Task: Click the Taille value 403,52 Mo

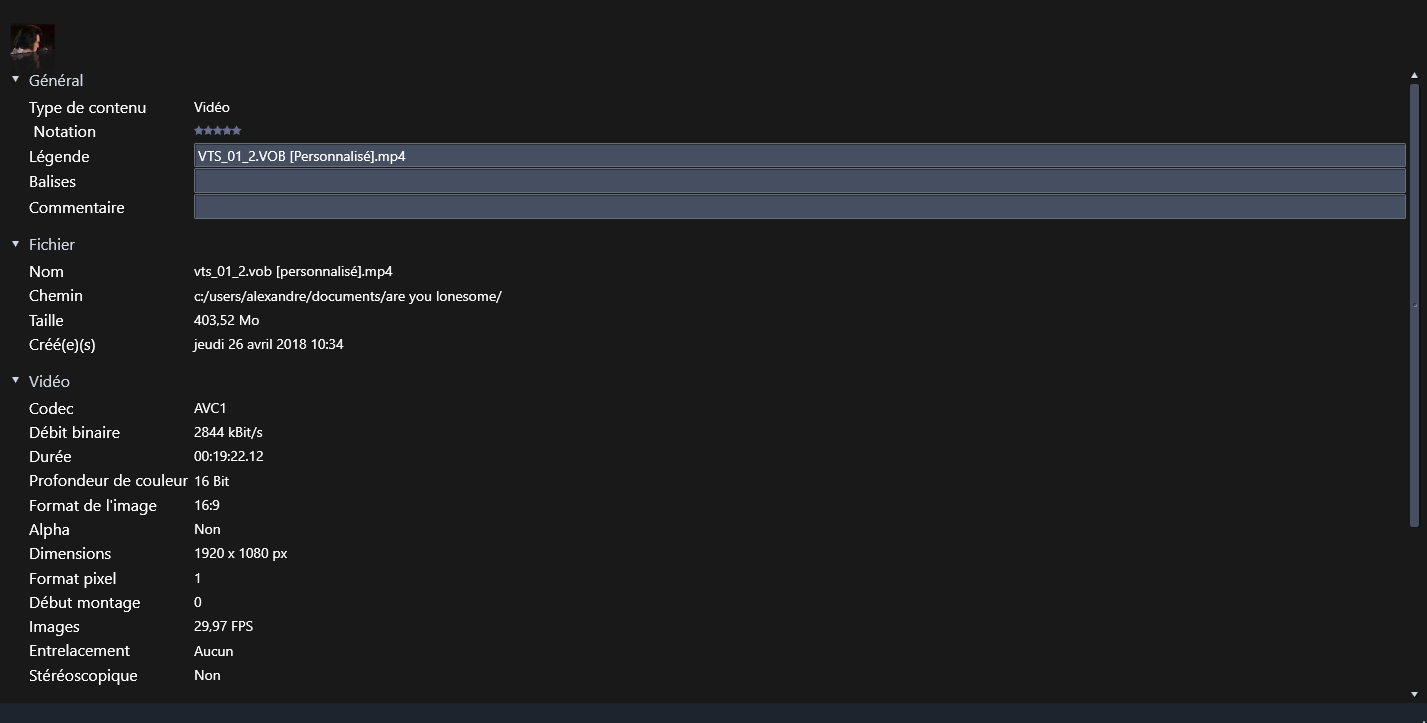Action: point(226,320)
